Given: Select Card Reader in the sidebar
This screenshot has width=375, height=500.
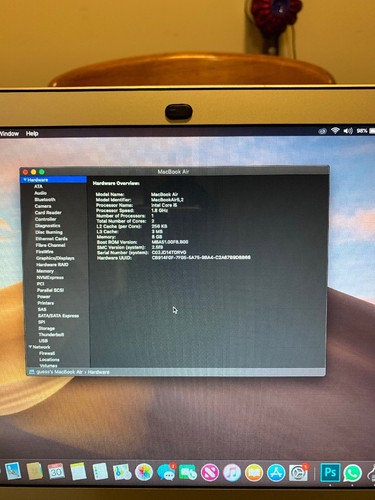Looking at the screenshot, I should click(x=48, y=213).
